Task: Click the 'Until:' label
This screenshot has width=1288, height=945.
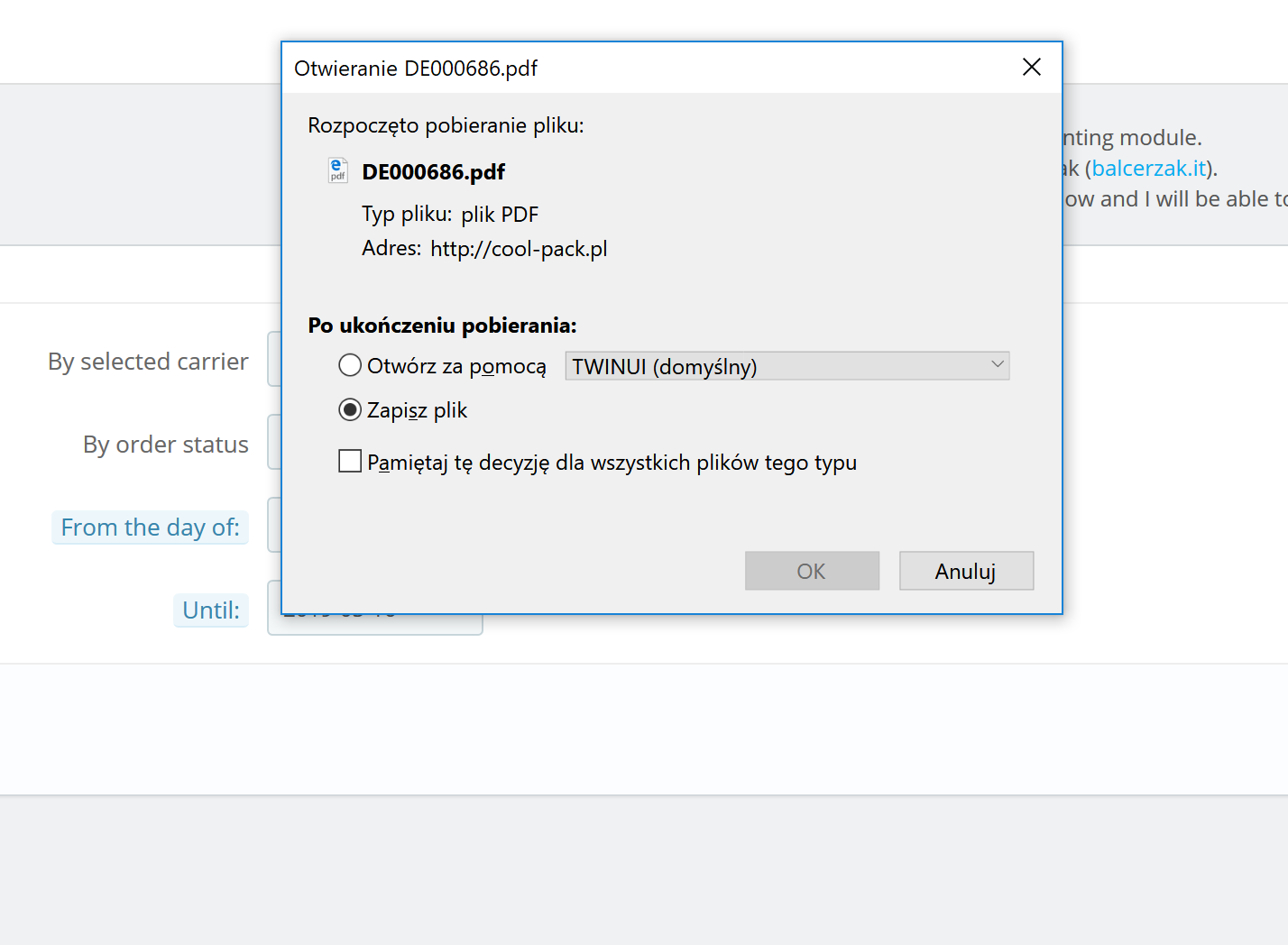Action: 211,610
